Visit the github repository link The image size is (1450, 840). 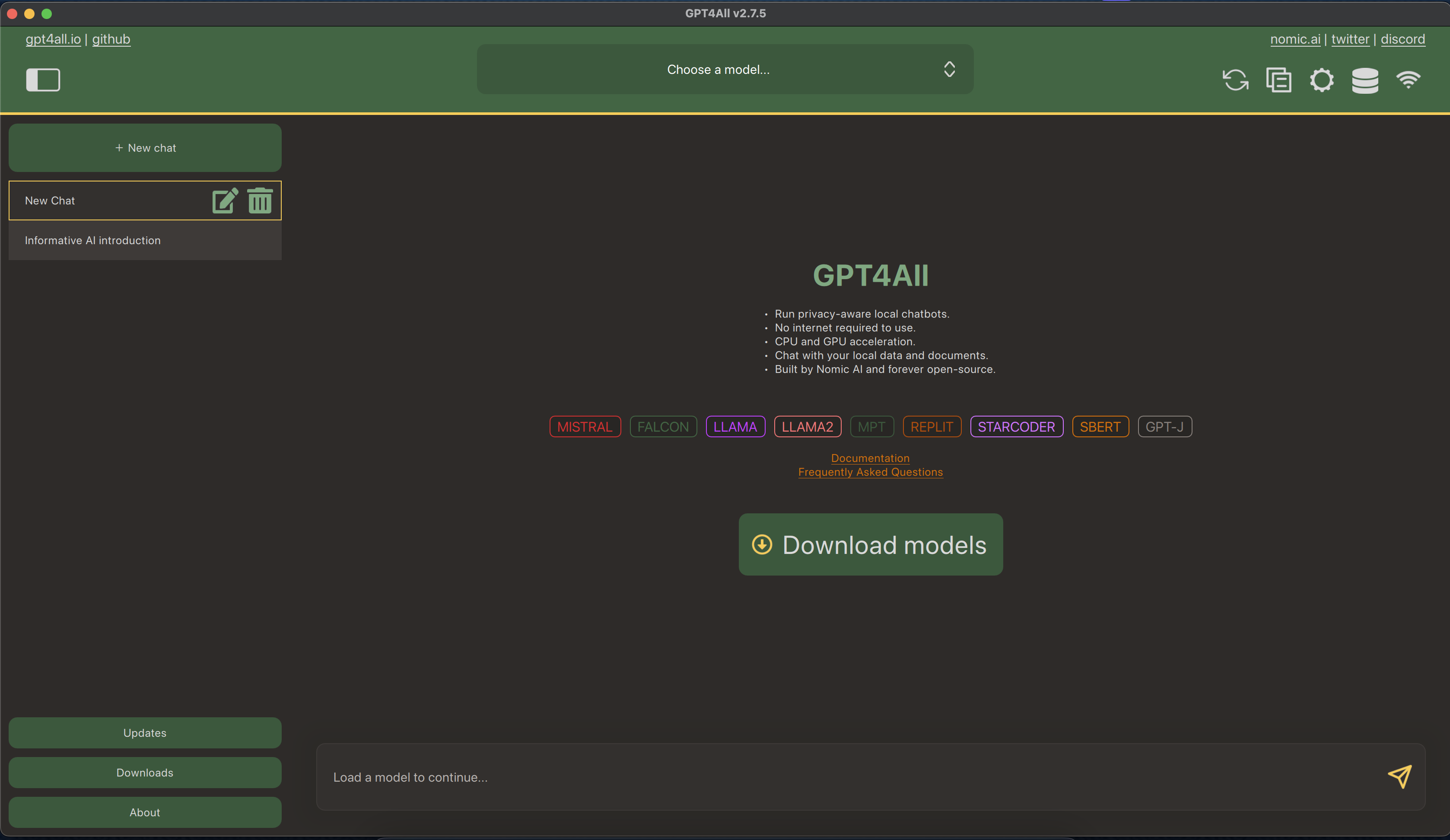(x=111, y=39)
